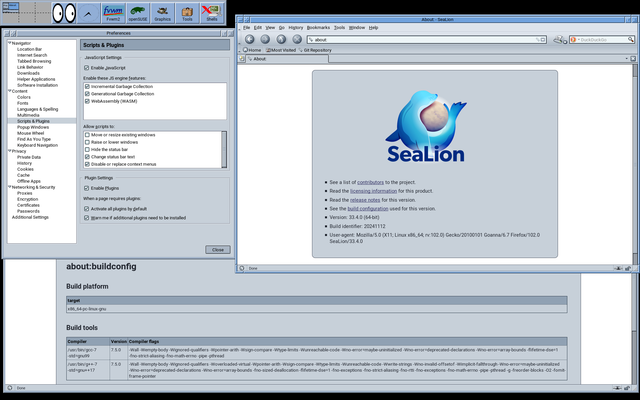This screenshot has width=640, height=400.
Task: Open the Shells panel launcher
Action: click(212, 13)
